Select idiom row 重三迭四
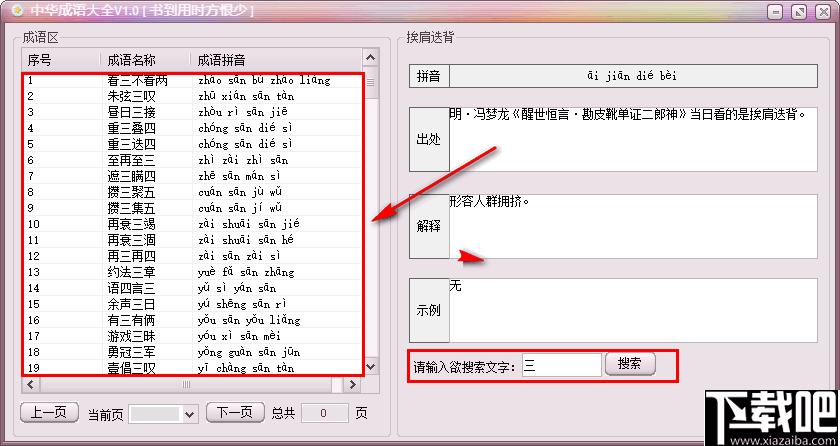This screenshot has width=840, height=446. tap(192, 145)
